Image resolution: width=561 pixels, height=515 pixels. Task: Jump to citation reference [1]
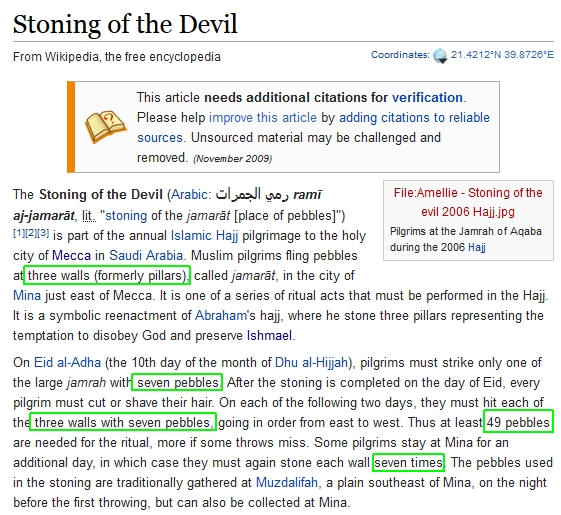pos(19,233)
